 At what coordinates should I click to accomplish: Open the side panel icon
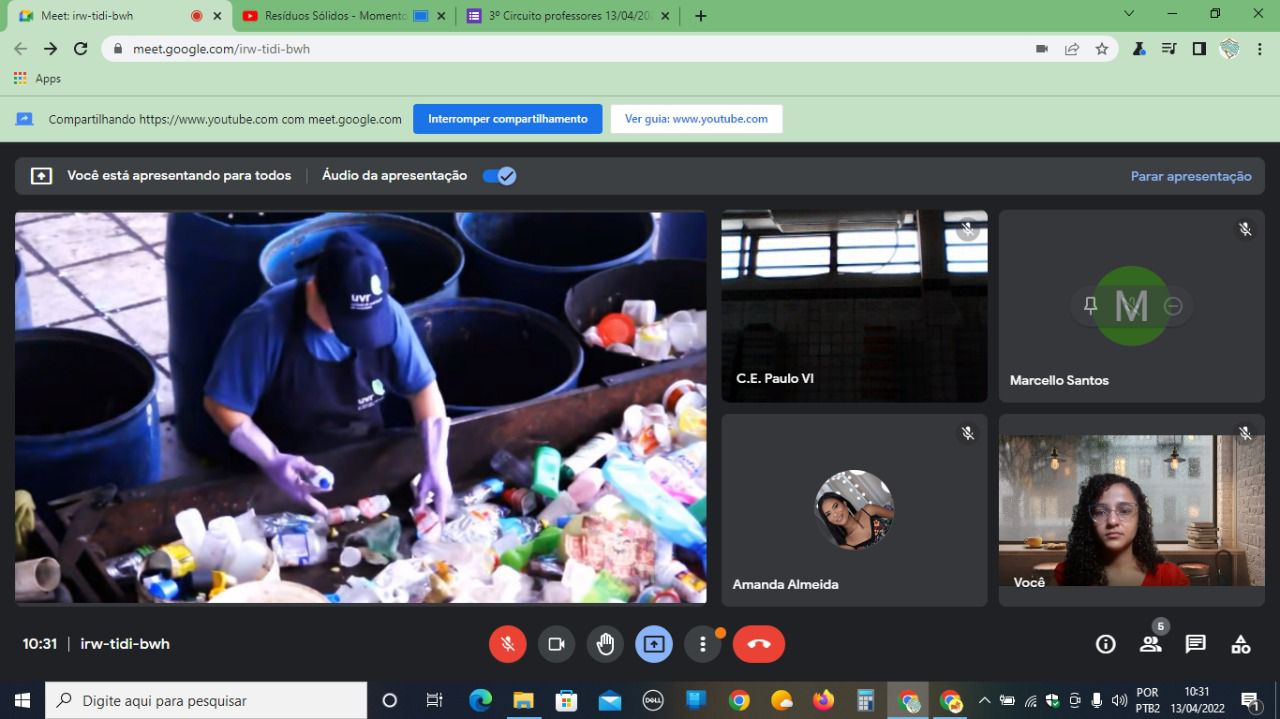click(1199, 48)
